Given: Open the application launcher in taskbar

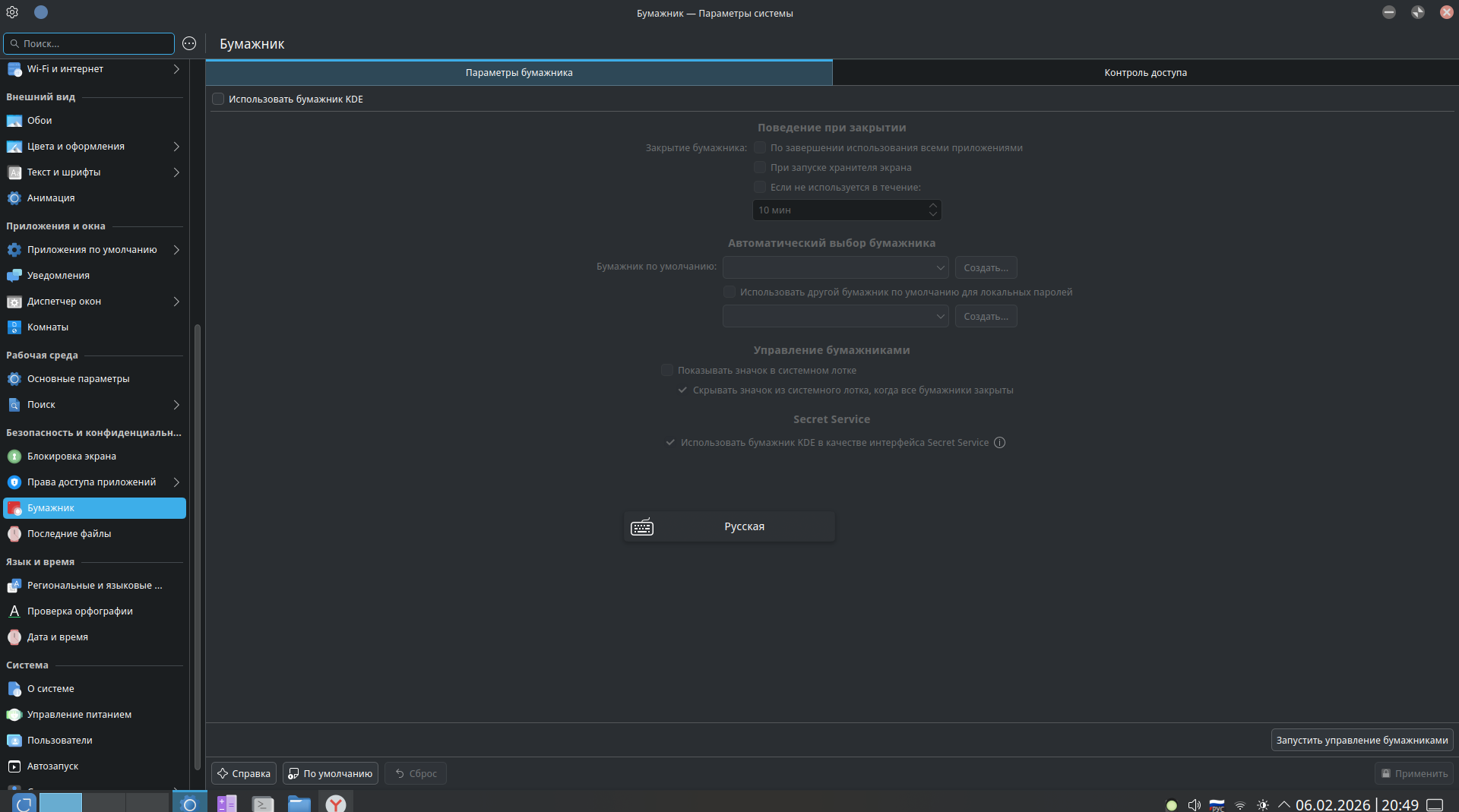Looking at the screenshot, I should pyautogui.click(x=24, y=804).
